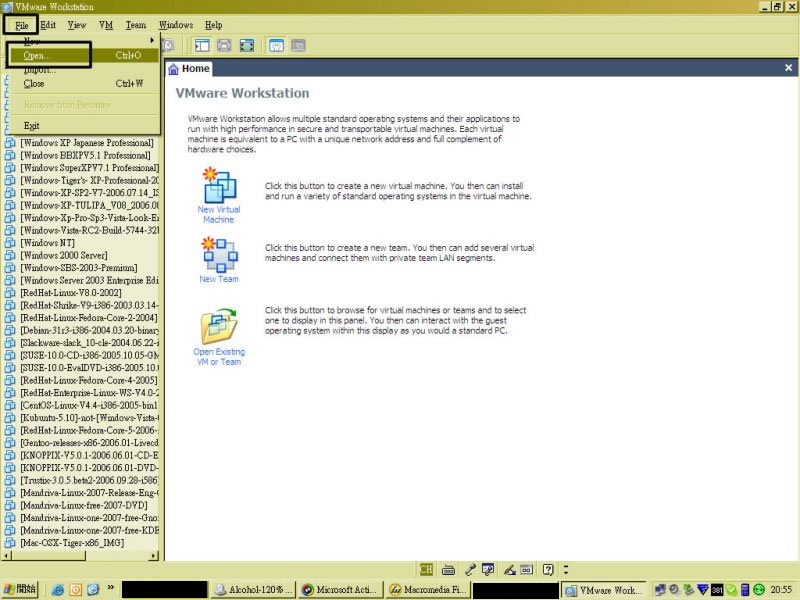Open the Help menu
Image resolution: width=800 pixels, height=600 pixels.
[213, 25]
